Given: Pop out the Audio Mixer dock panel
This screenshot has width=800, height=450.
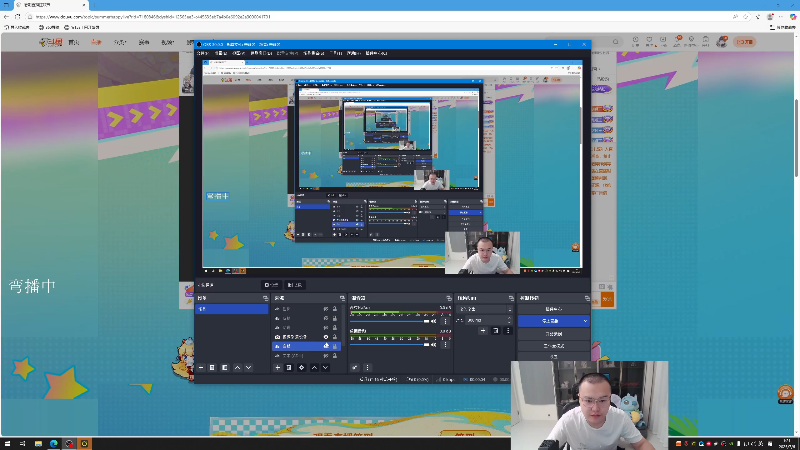Looking at the screenshot, I should pyautogui.click(x=448, y=298).
